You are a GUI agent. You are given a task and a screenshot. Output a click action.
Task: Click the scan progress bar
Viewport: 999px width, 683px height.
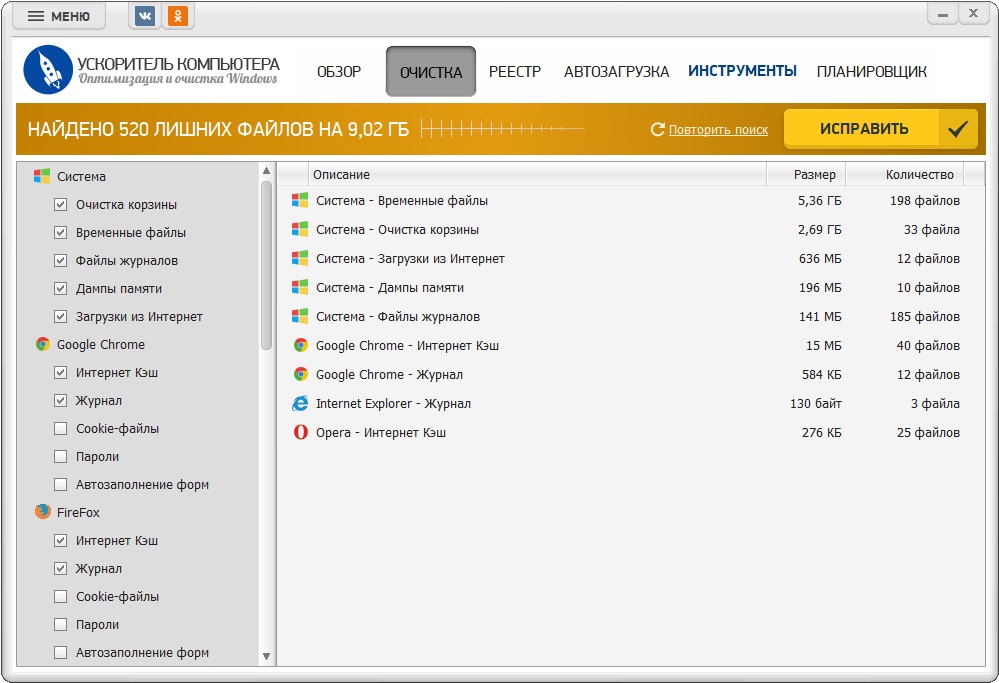click(502, 129)
